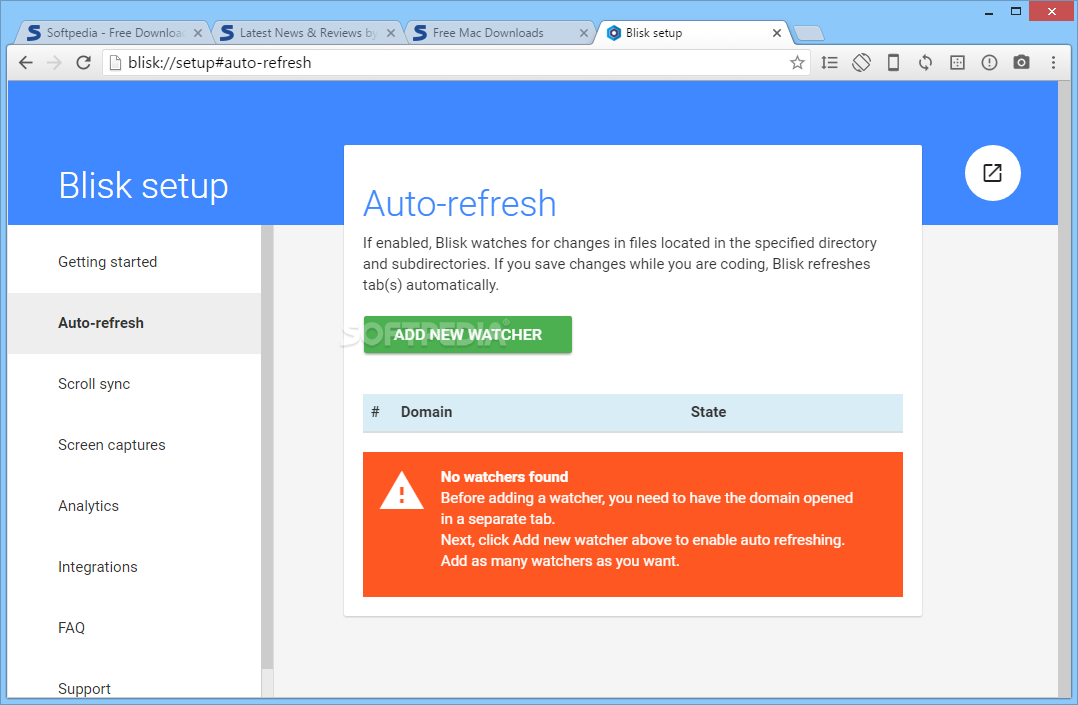Open the DevTools grid icon in toolbar
This screenshot has height=705, width=1078.
click(957, 63)
